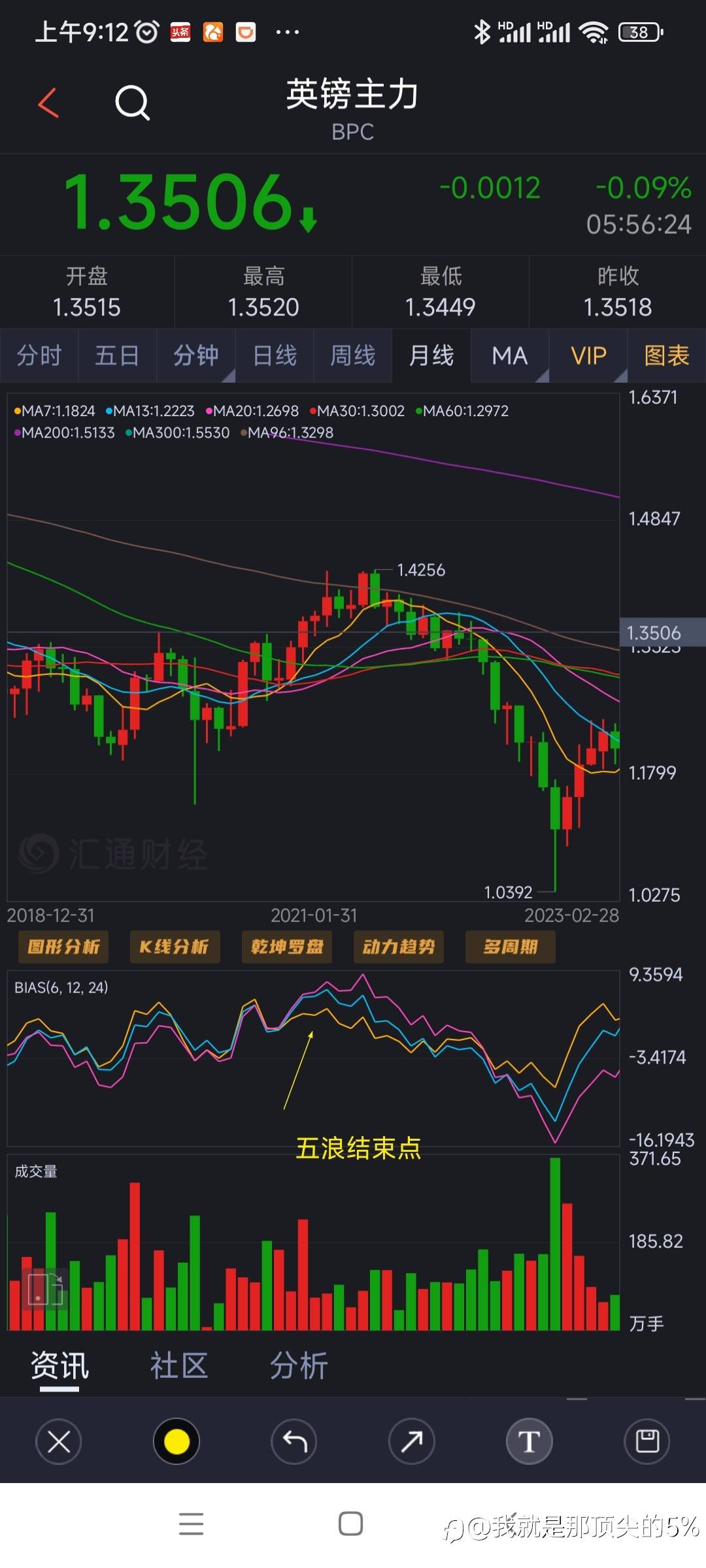Screen dimensions: 706x1568
Task: Undo last annotation with curved arrow
Action: [x=294, y=1441]
